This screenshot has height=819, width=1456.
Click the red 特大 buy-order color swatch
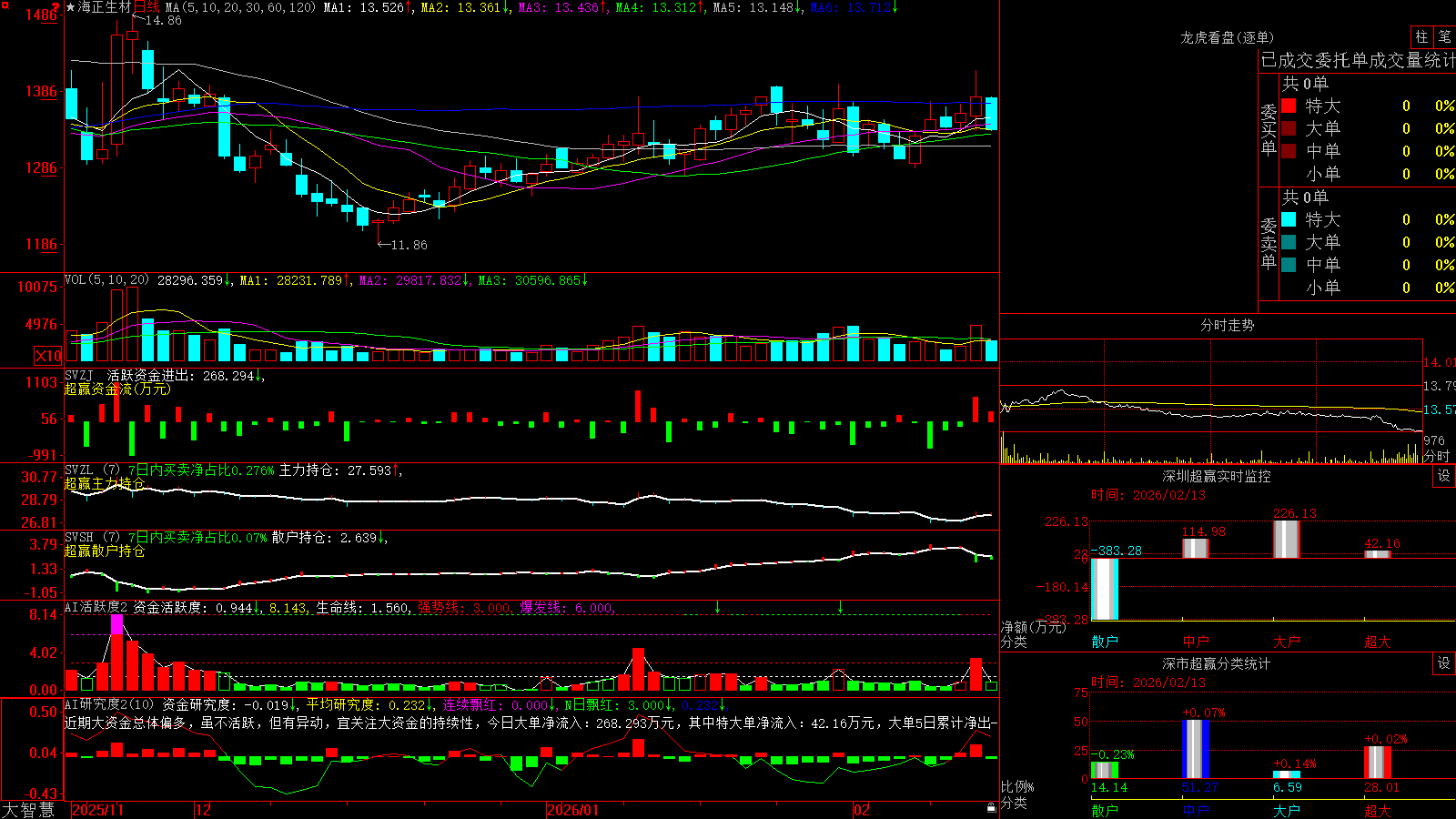[x=1289, y=106]
